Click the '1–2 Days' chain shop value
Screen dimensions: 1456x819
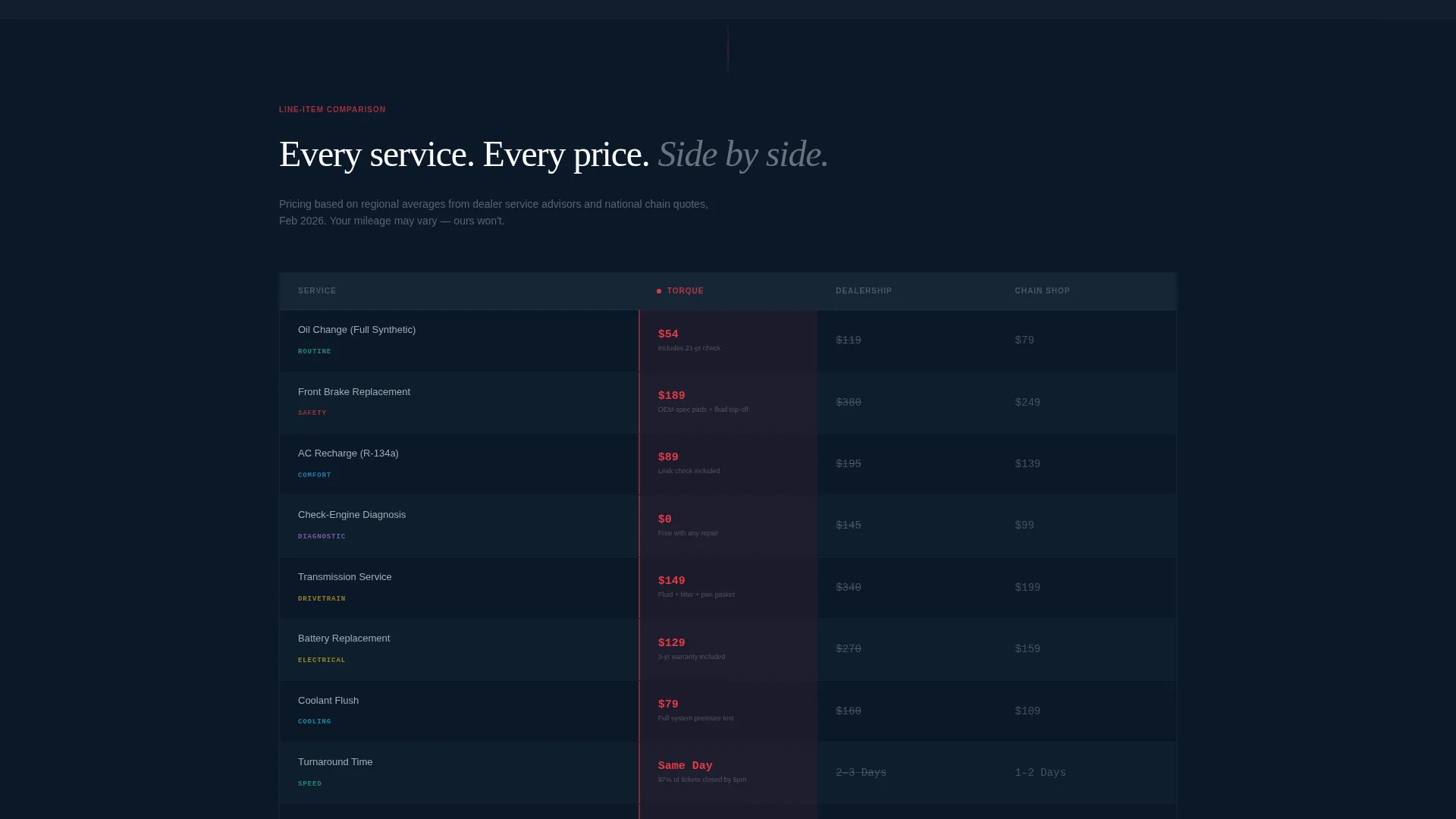click(1040, 773)
